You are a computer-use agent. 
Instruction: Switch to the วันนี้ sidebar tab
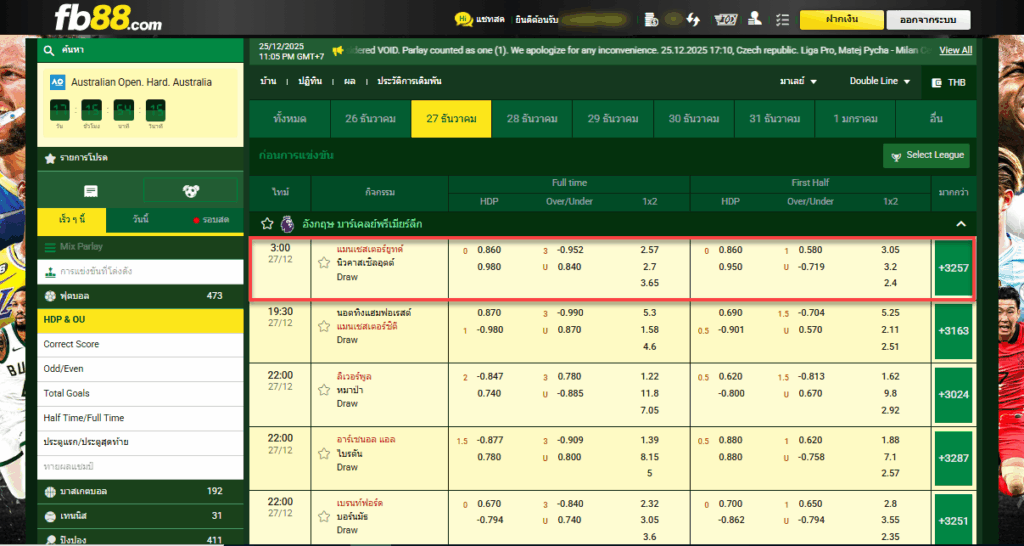pyautogui.click(x=140, y=219)
